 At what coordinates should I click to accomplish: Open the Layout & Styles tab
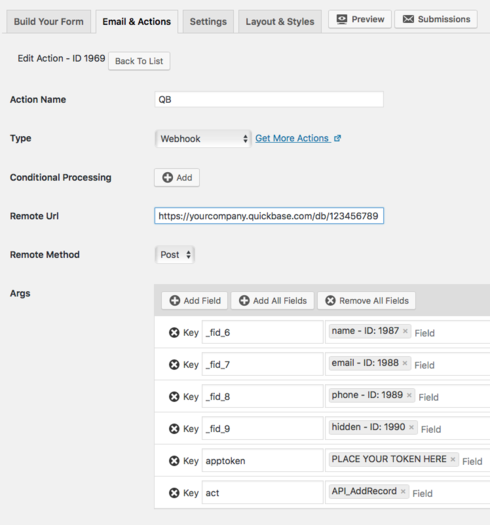click(x=280, y=22)
